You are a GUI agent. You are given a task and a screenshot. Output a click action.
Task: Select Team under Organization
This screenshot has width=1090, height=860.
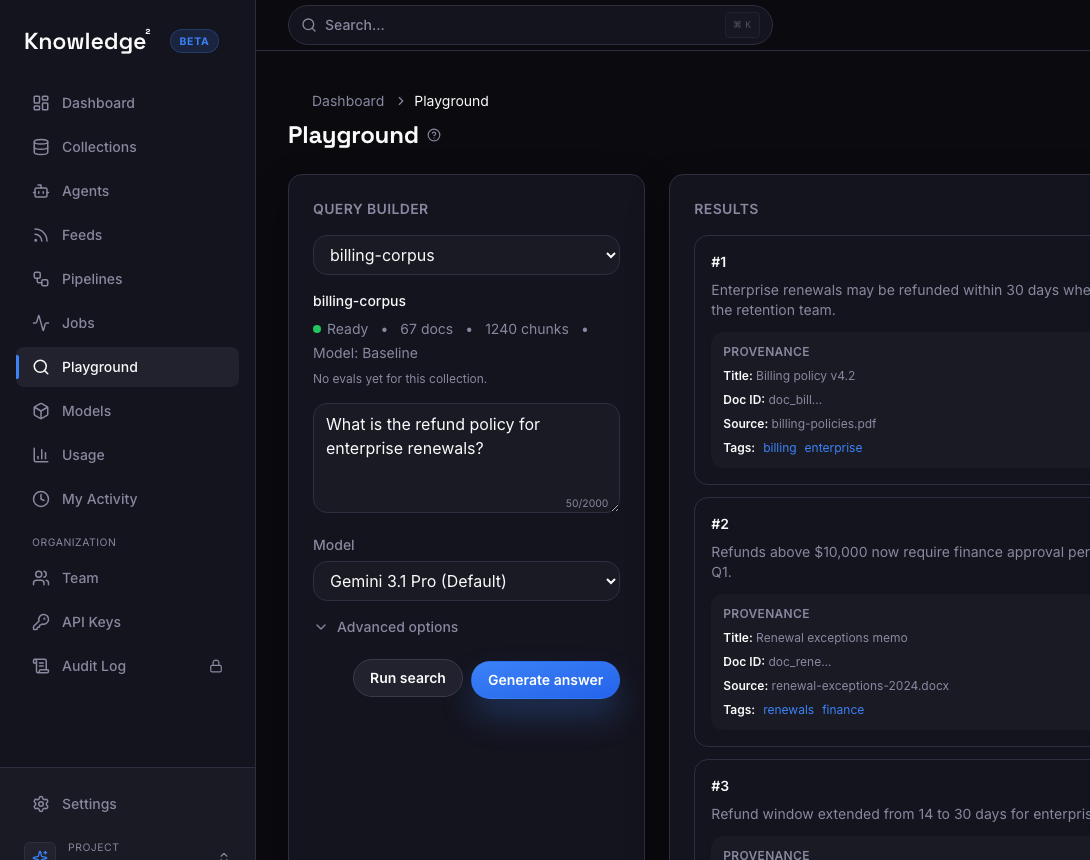79,578
